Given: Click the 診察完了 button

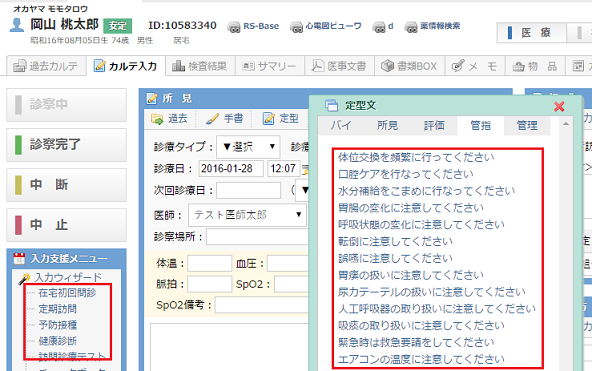Looking at the screenshot, I should 66,145.
